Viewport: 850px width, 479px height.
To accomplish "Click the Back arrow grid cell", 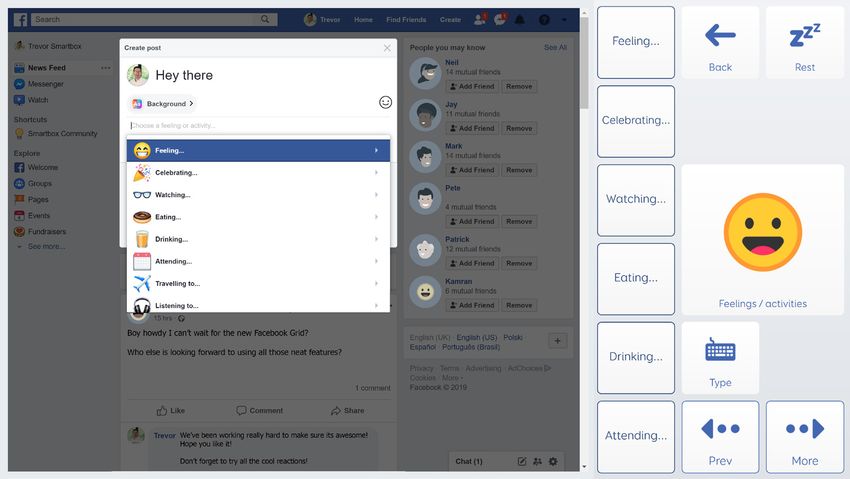I will coord(720,43).
